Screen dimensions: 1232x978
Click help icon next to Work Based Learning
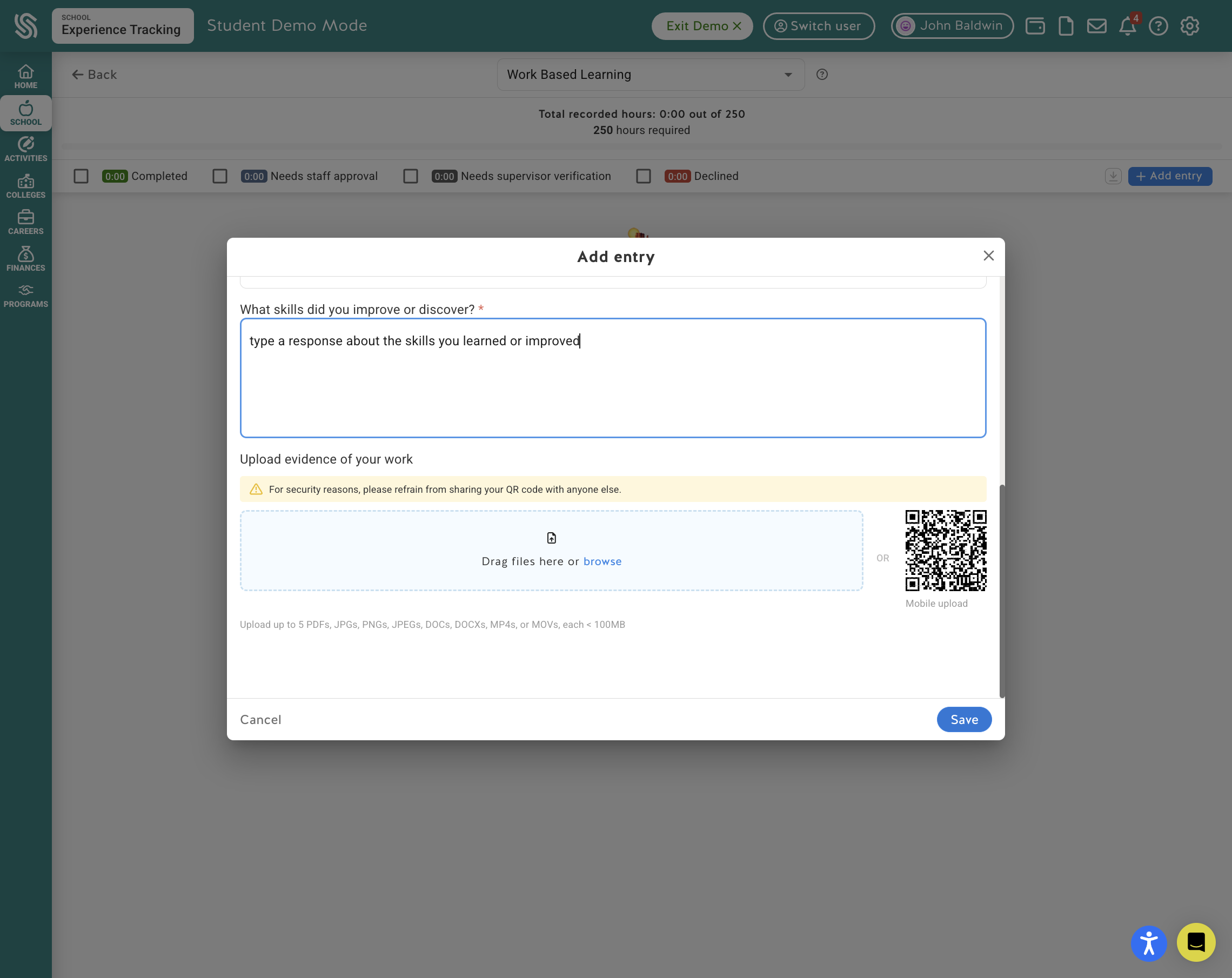point(822,74)
